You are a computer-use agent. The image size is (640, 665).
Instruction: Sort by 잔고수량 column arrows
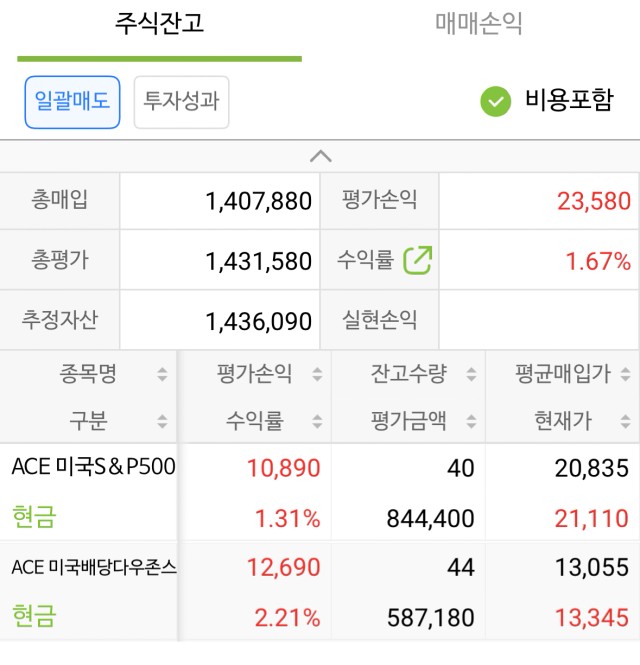[x=471, y=374]
